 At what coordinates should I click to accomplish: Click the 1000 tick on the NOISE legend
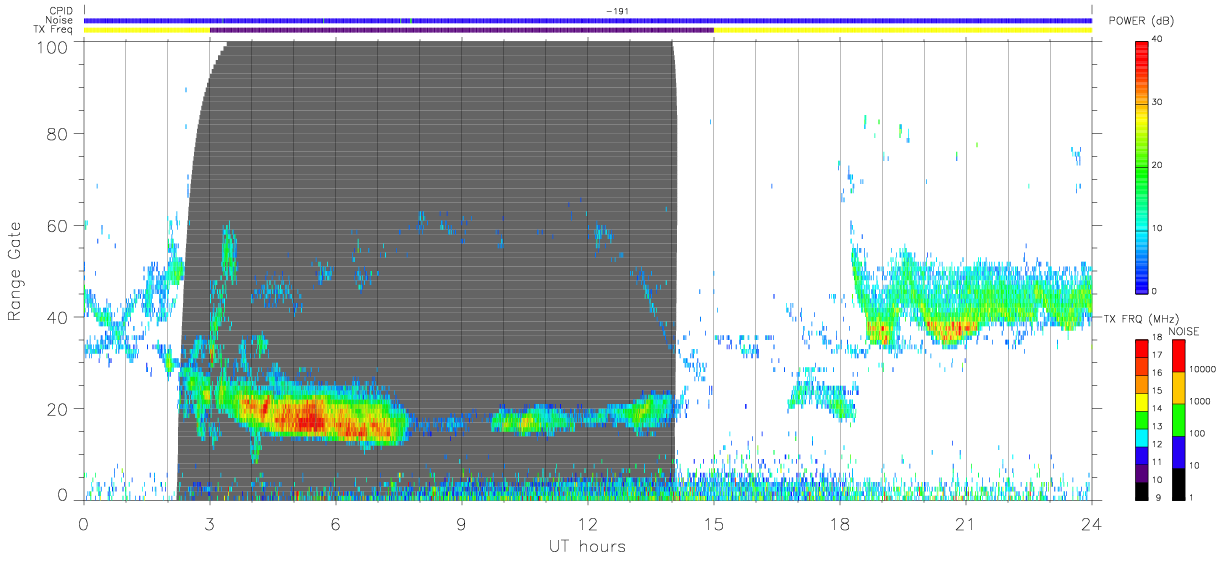[x=1202, y=402]
